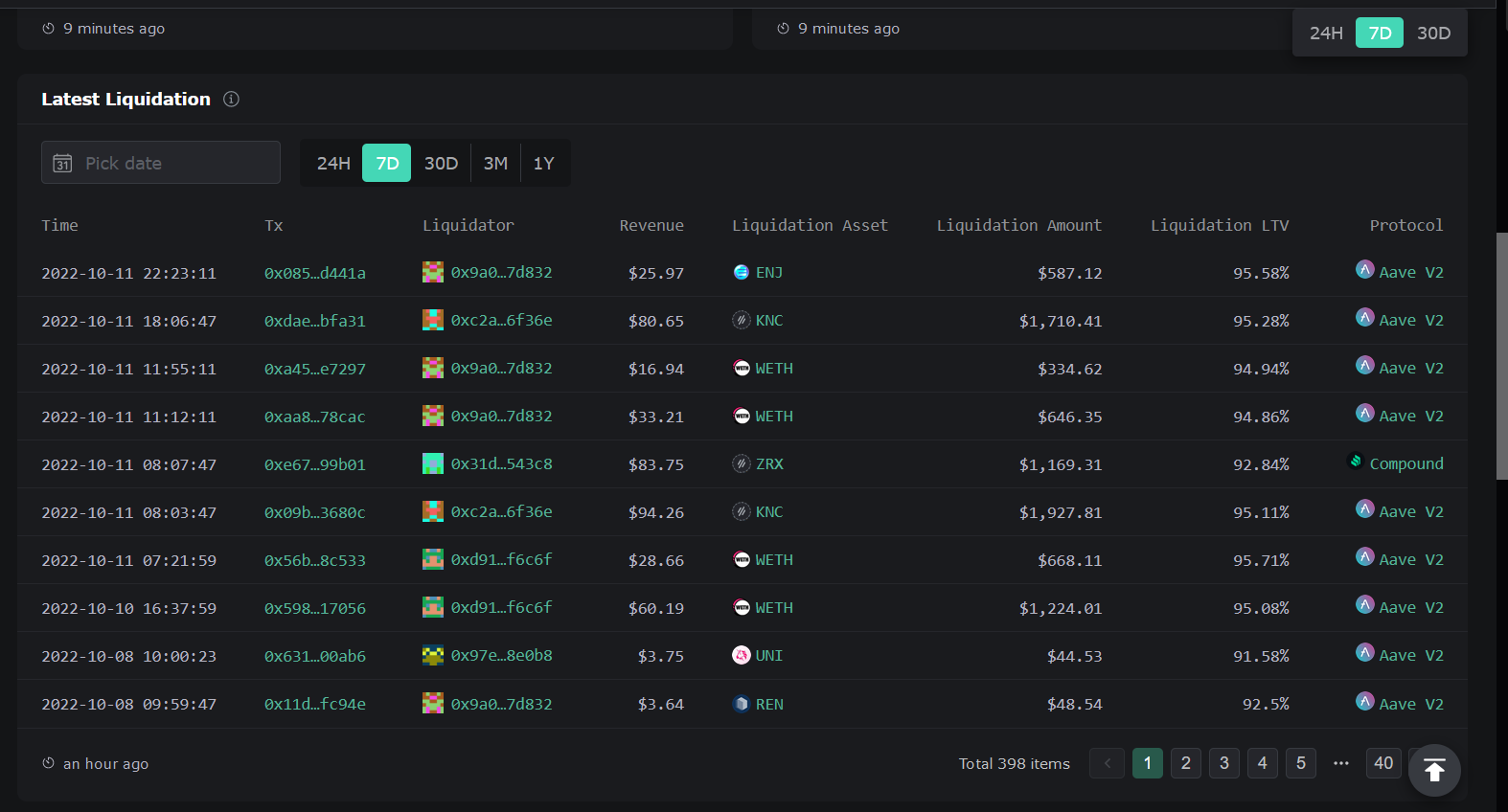The height and width of the screenshot is (812, 1508).
Task: Click the scroll-to-top arrow button
Action: click(x=1434, y=770)
